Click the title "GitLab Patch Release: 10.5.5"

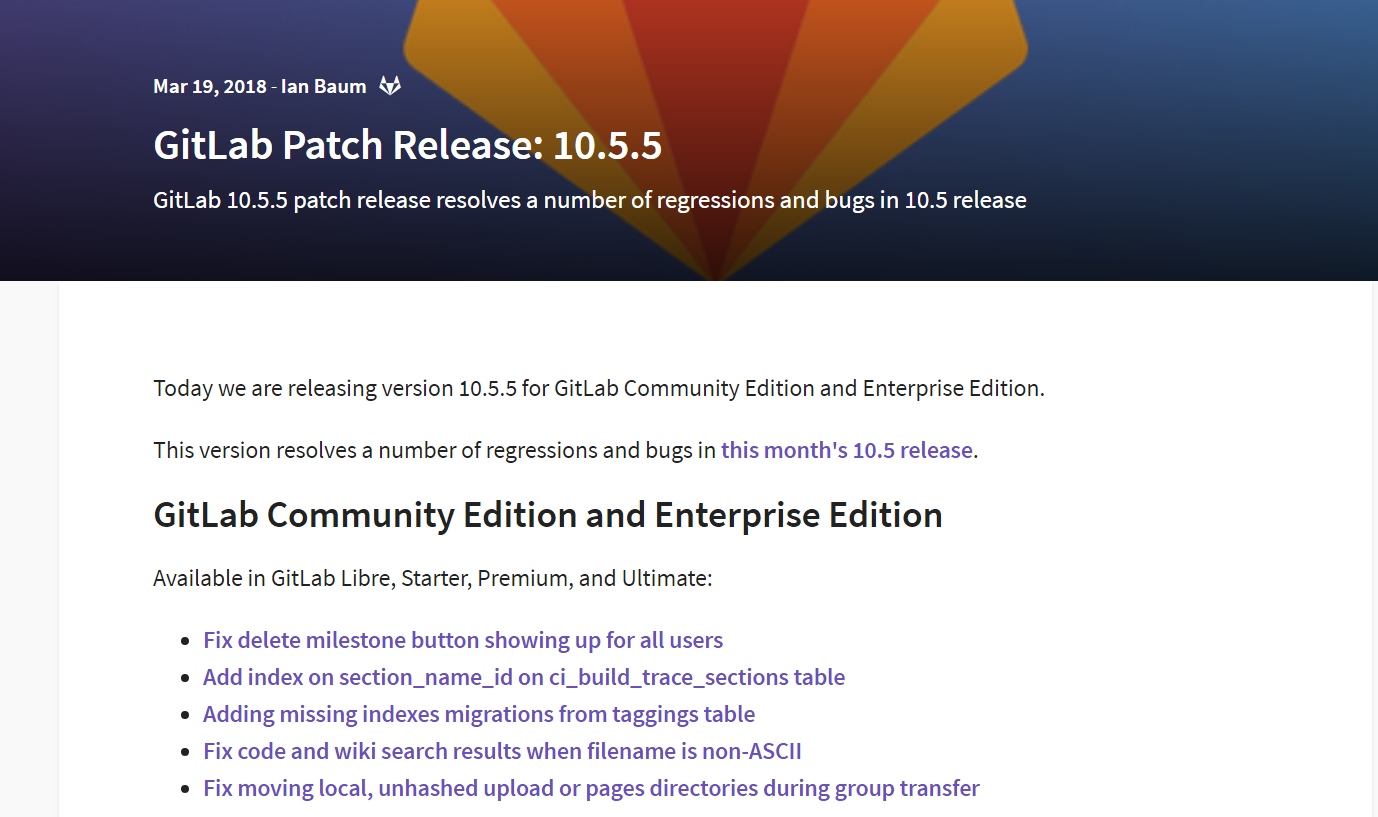pos(408,145)
